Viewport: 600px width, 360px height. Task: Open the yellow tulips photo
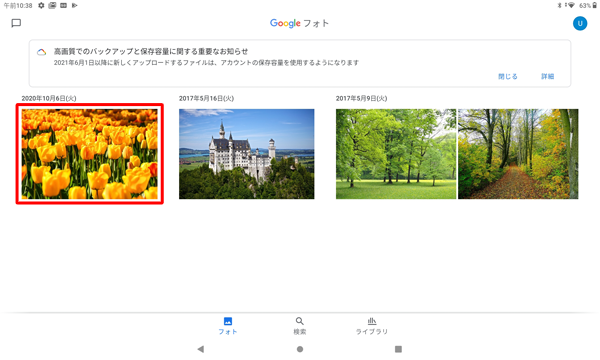coord(90,154)
